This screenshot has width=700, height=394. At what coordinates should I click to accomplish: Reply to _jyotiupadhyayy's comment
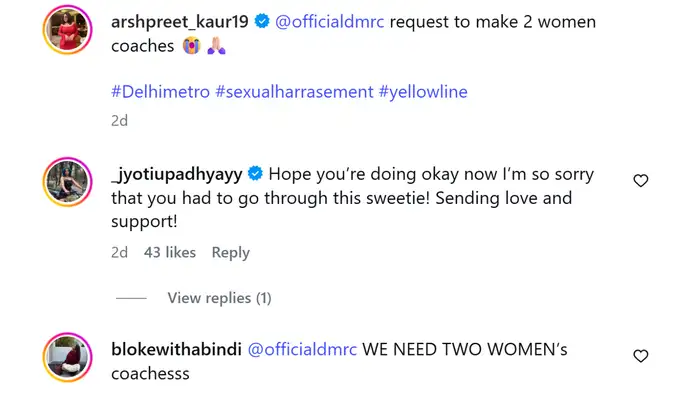(231, 253)
